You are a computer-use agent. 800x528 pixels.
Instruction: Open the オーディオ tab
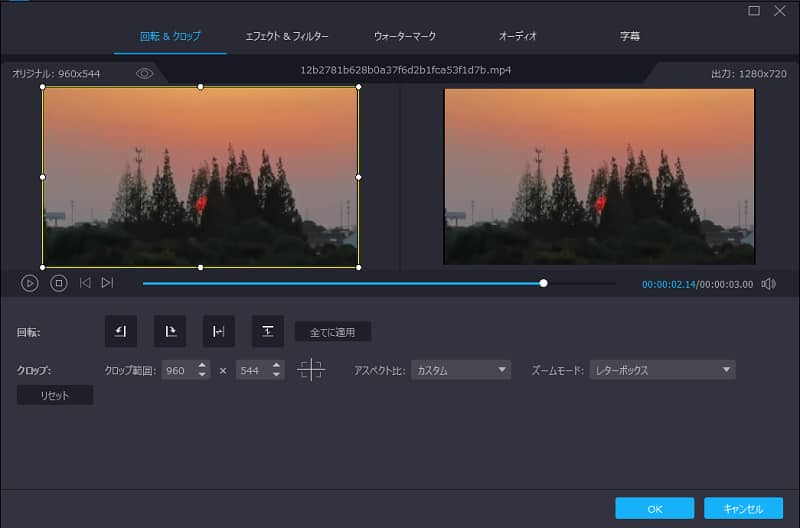(517, 36)
